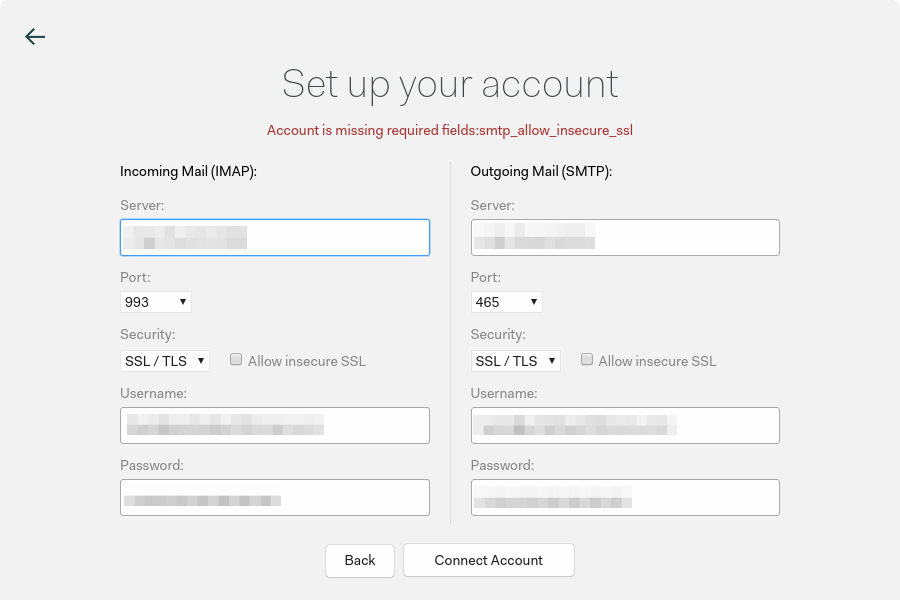Click the SMTP Username field
Image resolution: width=900 pixels, height=600 pixels.
pos(625,425)
